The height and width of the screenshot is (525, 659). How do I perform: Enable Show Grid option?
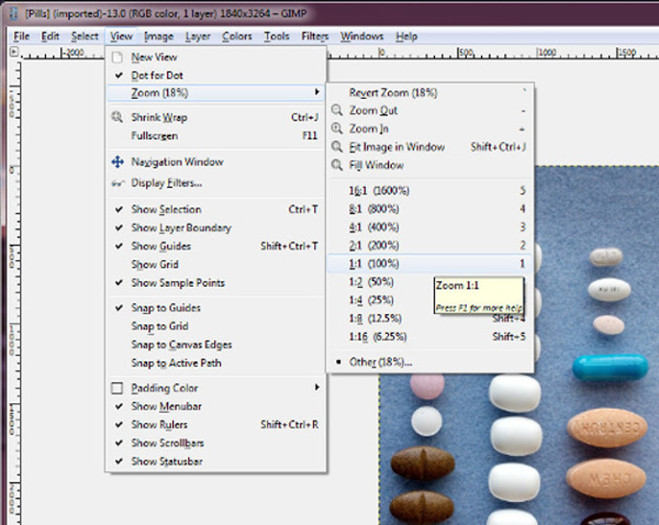(x=155, y=265)
